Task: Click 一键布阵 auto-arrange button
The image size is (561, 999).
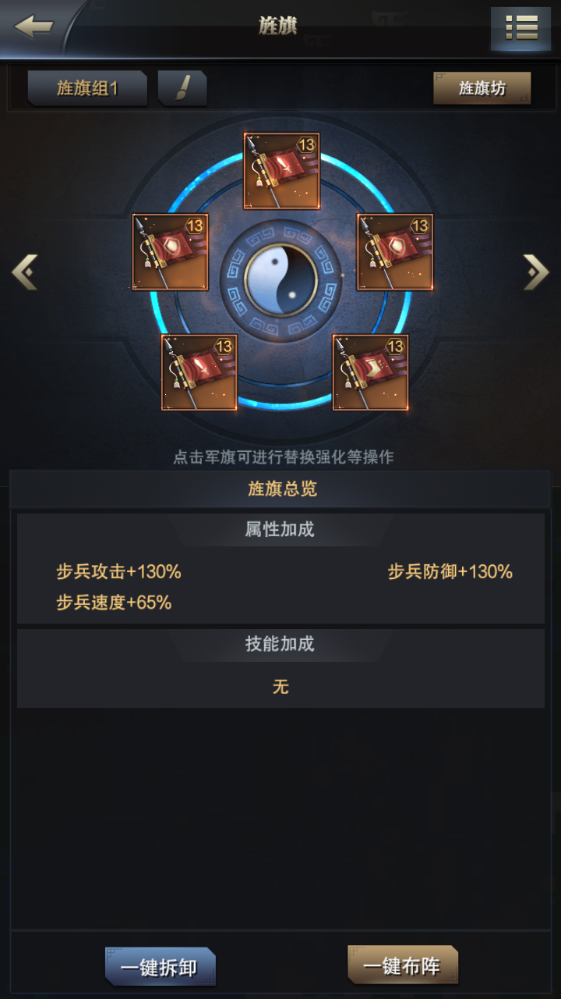Action: [402, 966]
